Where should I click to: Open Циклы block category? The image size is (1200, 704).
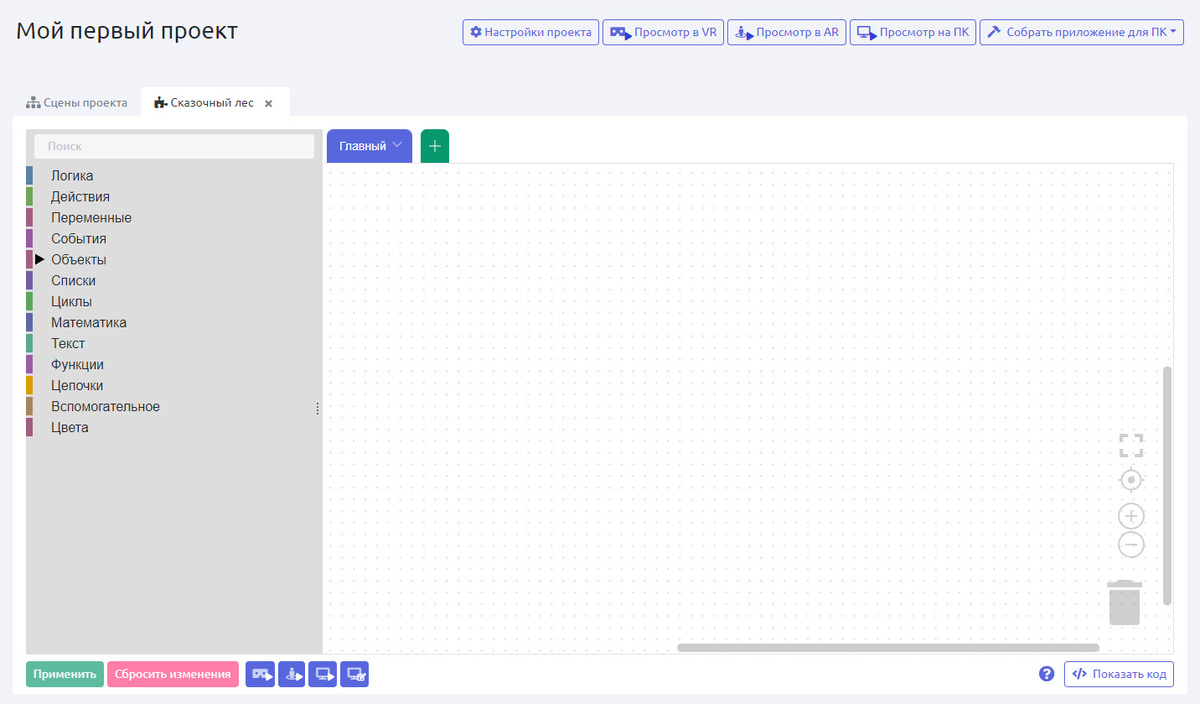(x=72, y=302)
